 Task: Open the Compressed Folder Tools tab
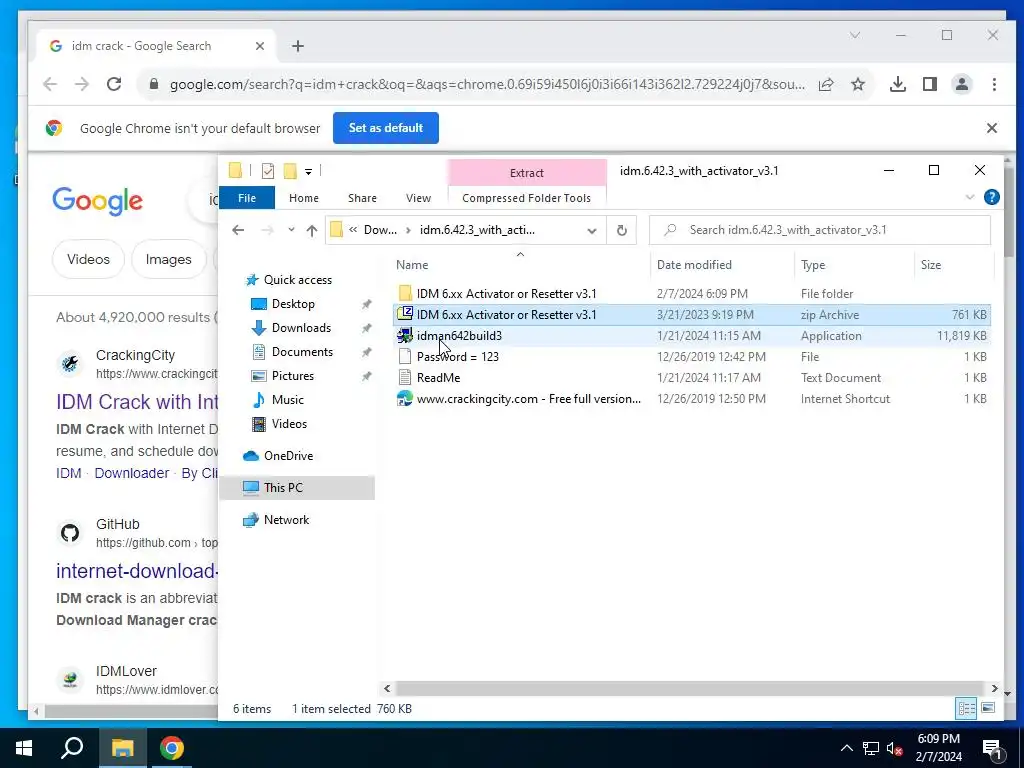point(526,198)
